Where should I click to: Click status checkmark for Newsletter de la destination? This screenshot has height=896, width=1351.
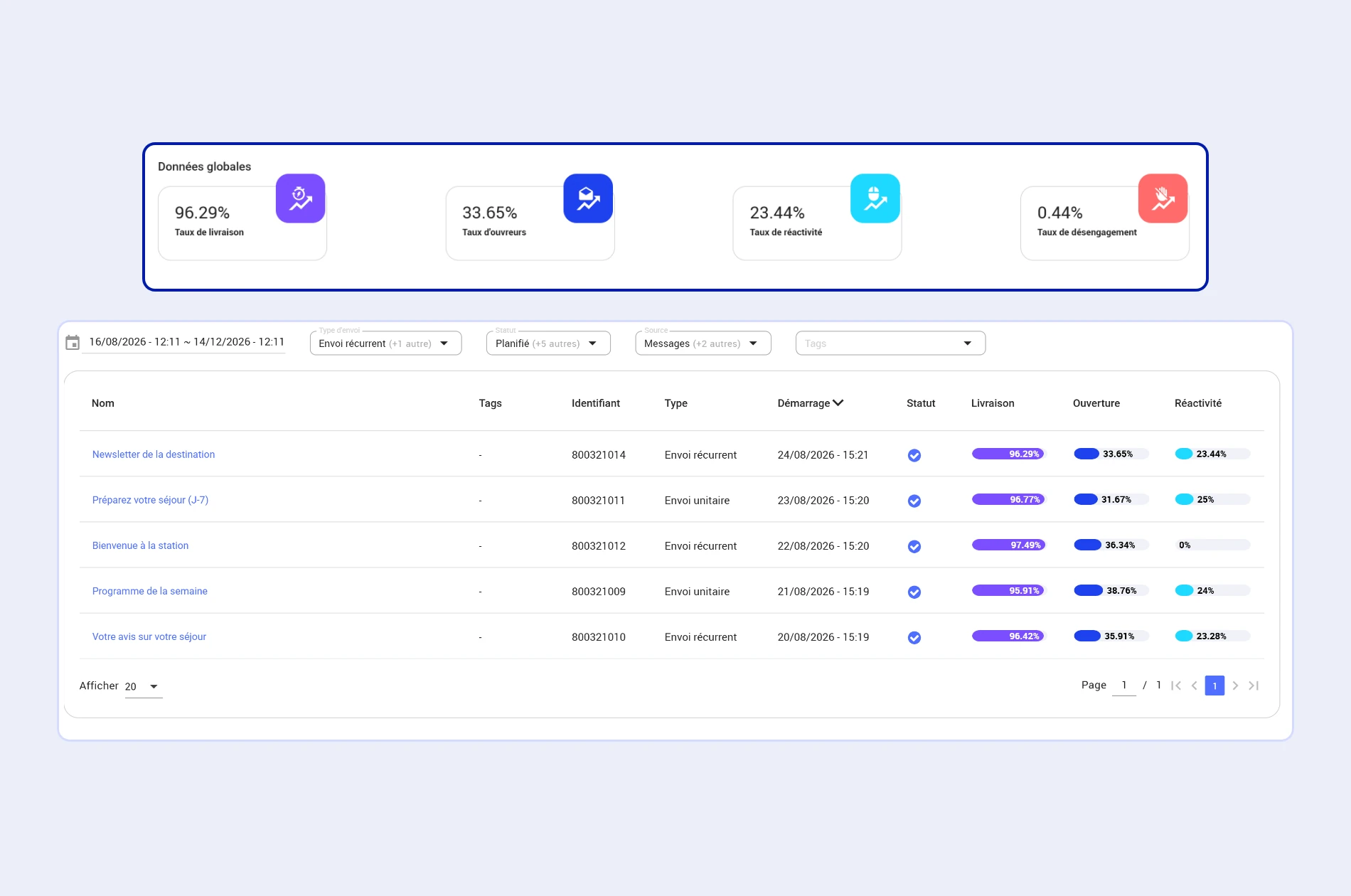point(914,455)
